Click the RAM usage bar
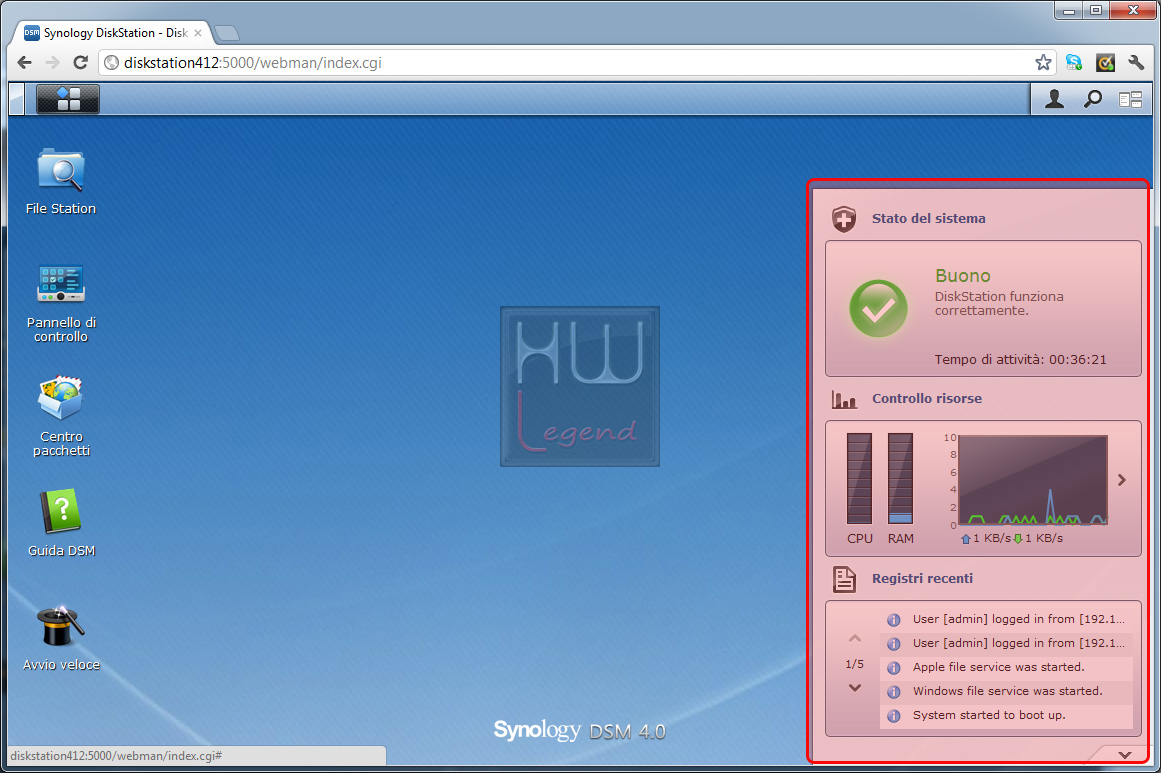This screenshot has height=773, width=1161. tap(900, 479)
